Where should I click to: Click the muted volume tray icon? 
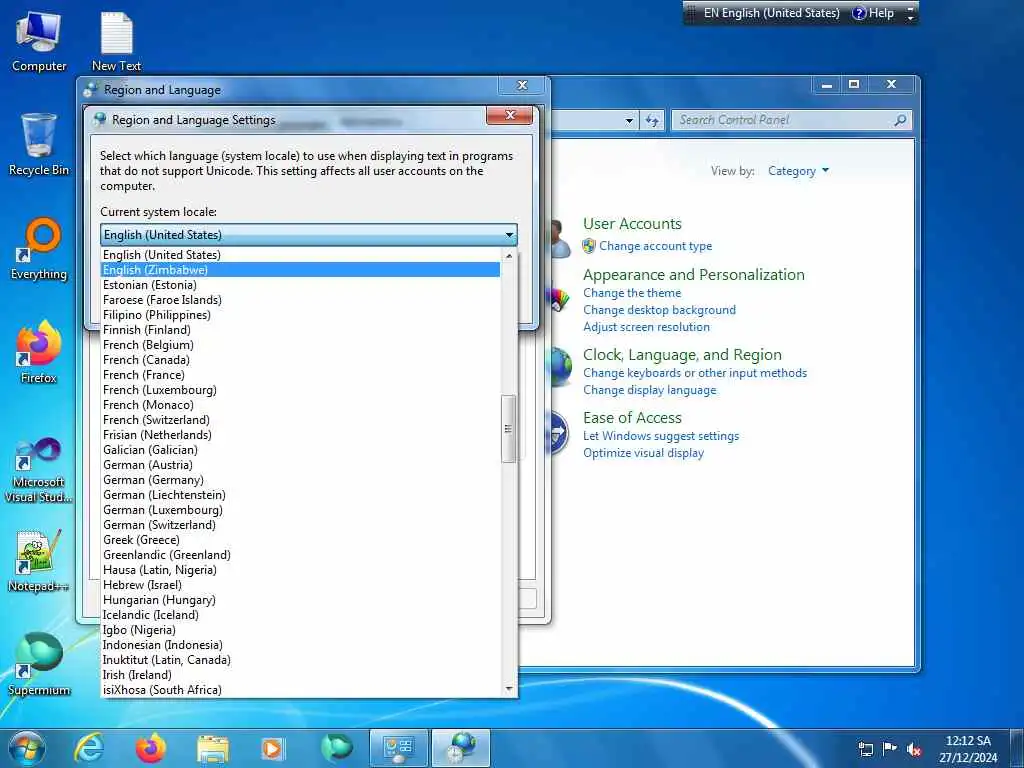click(914, 750)
